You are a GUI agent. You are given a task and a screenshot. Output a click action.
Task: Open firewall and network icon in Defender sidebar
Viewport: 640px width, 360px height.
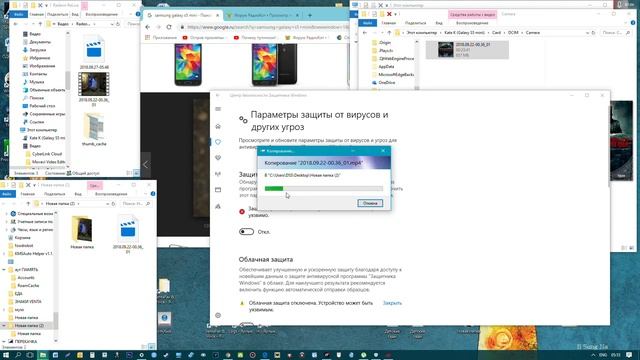[218, 174]
